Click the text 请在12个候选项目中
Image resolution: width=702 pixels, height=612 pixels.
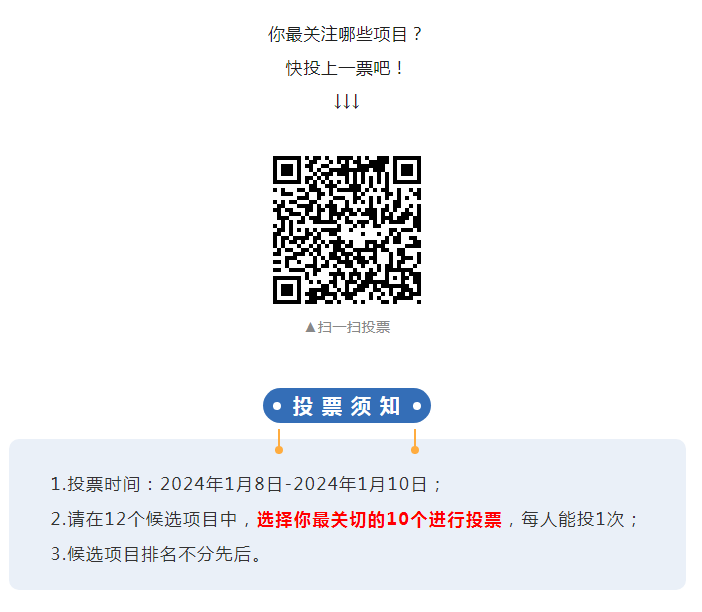tap(152, 520)
